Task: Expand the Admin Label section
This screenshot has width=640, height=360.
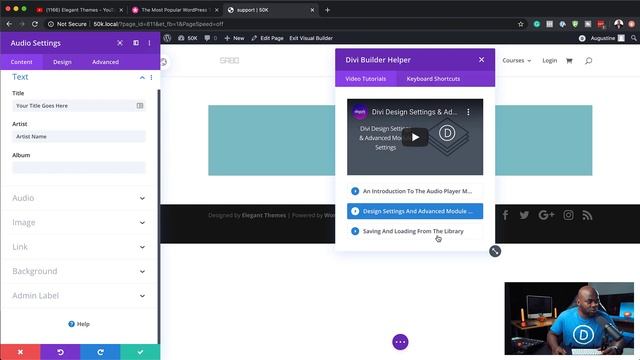Action: click(79, 296)
